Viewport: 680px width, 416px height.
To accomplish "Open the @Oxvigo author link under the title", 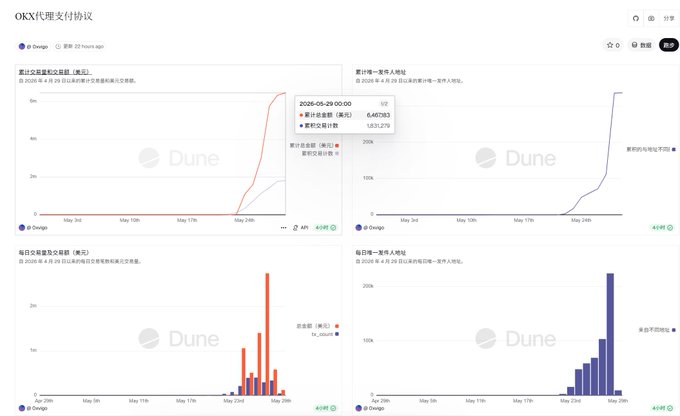I will tap(33, 46).
